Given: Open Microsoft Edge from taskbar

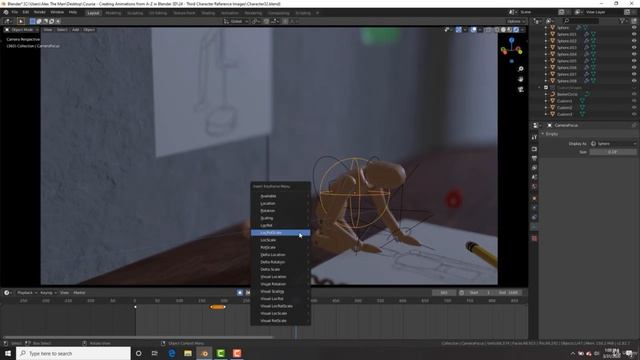Looking at the screenshot, I should tap(171, 353).
